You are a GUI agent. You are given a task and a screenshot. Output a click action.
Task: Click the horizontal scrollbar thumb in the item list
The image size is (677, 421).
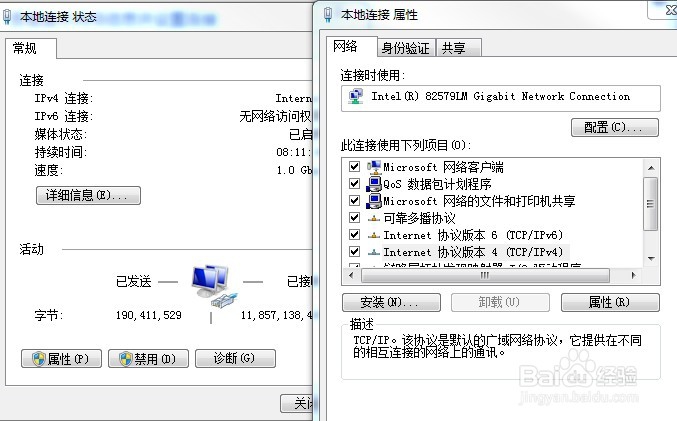point(485,275)
